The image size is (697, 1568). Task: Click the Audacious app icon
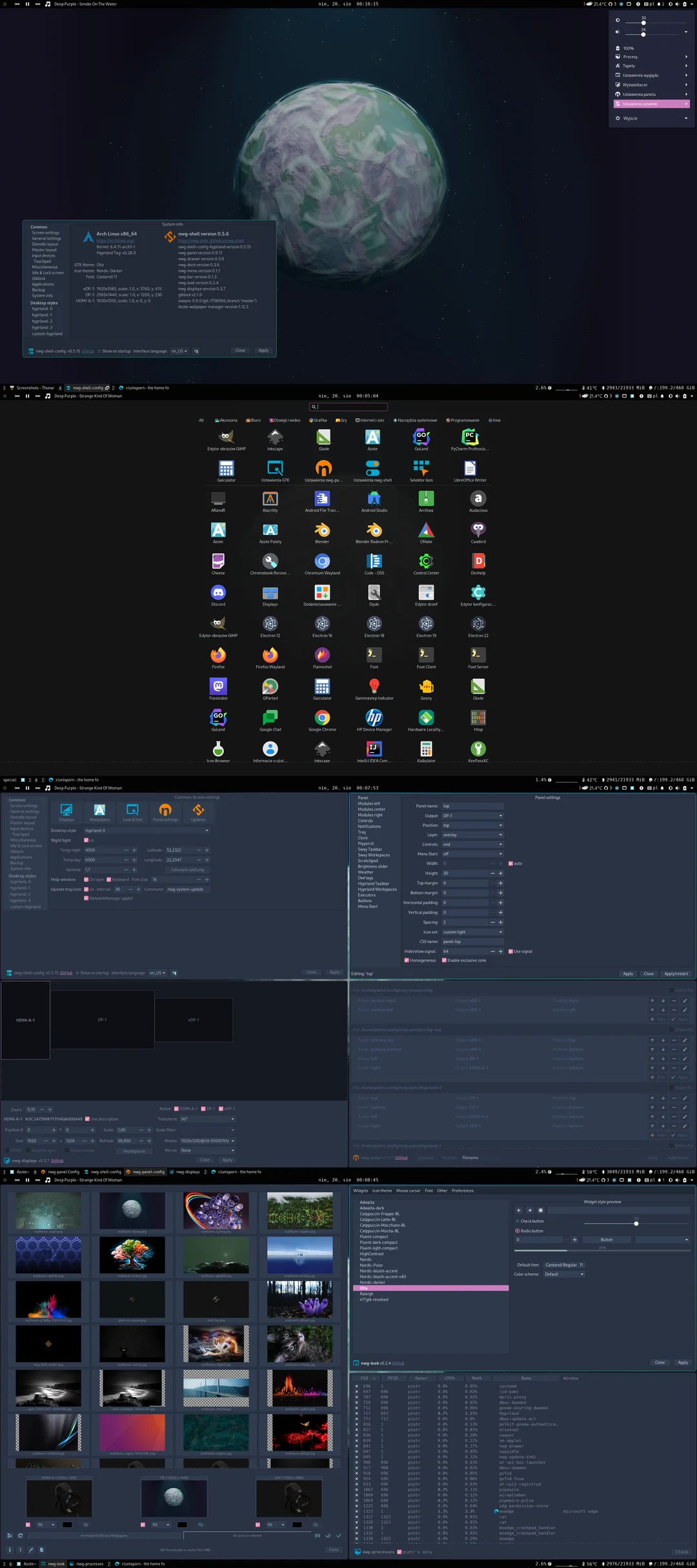pyautogui.click(x=478, y=499)
